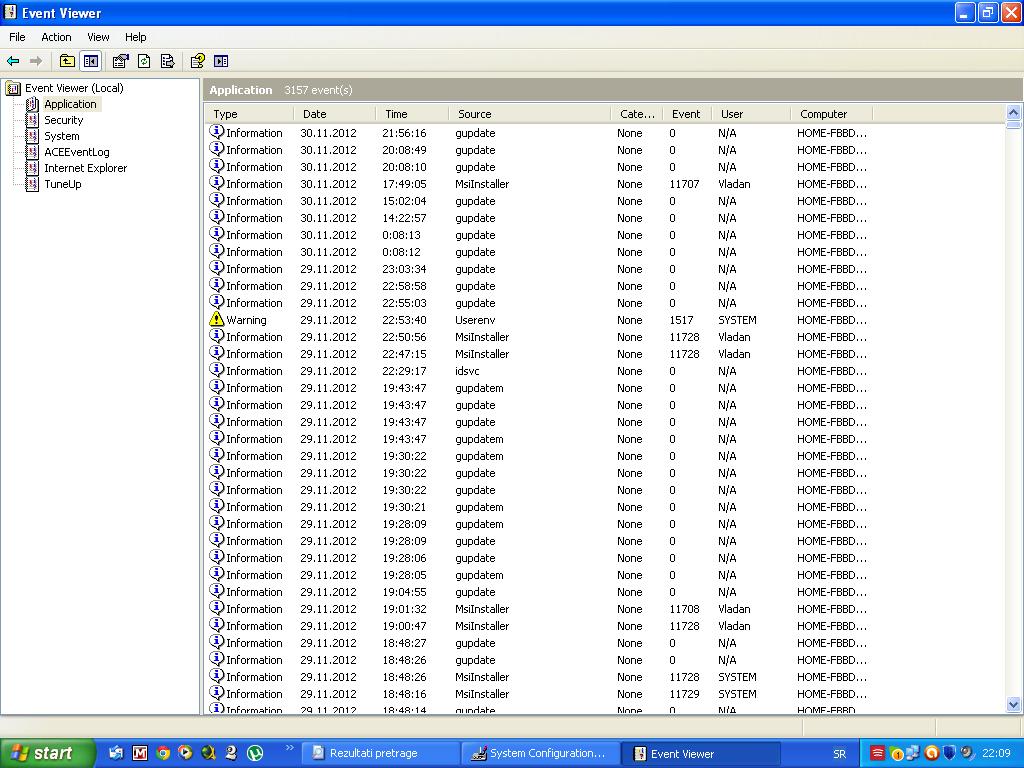Click the Back arrow in the toolbar

click(13, 61)
